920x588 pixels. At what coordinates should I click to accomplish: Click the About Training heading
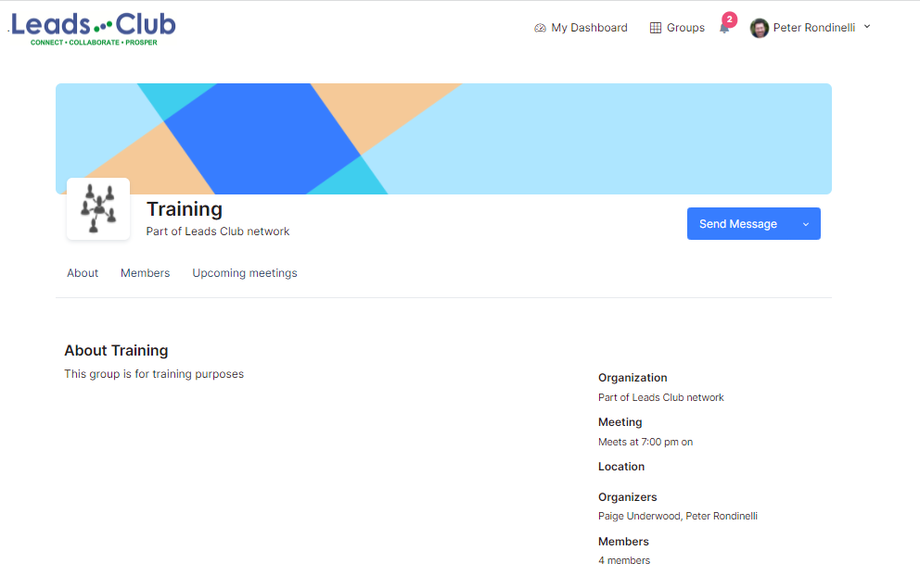pos(116,350)
